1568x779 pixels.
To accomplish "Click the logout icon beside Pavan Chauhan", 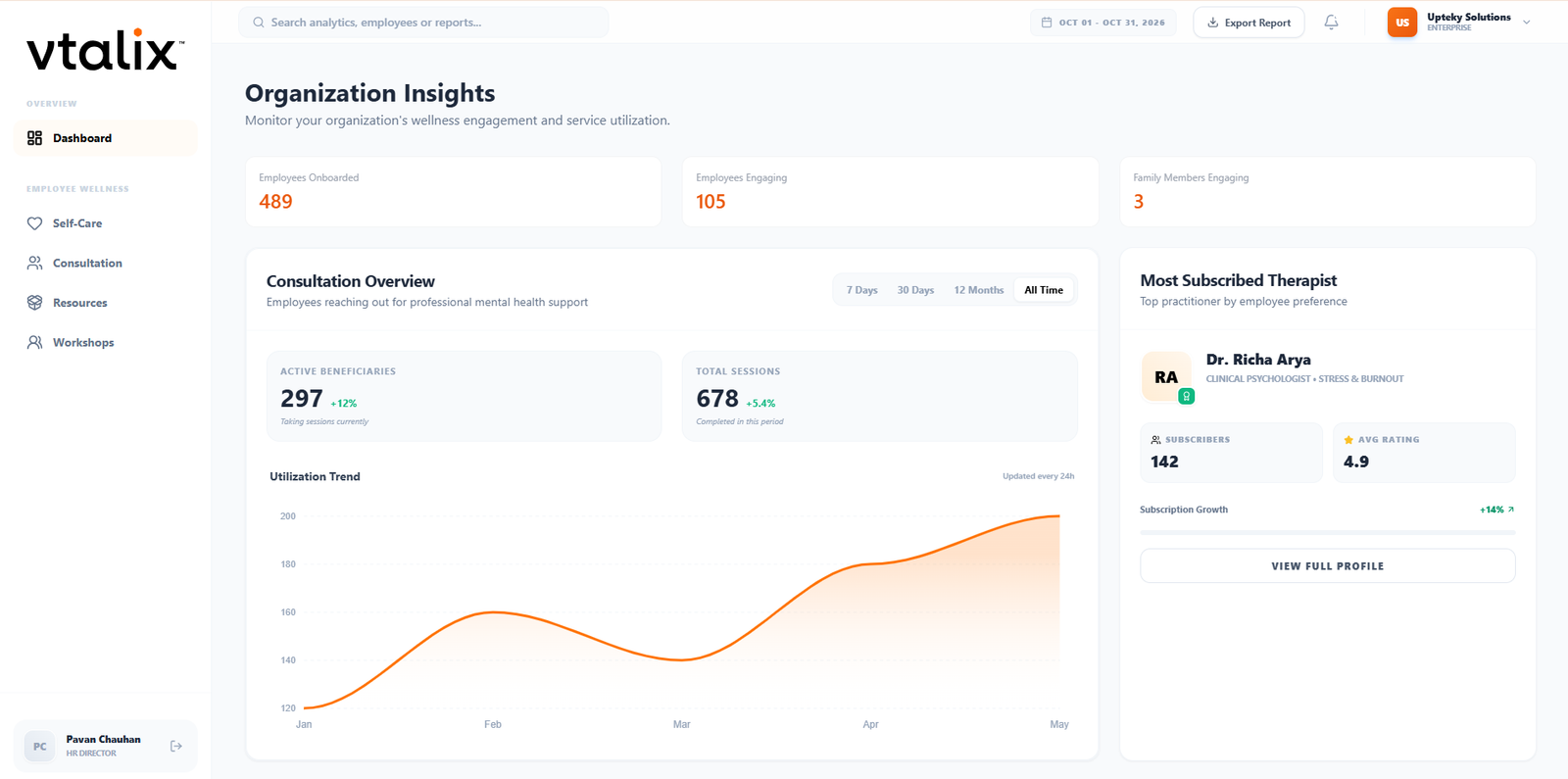I will [x=176, y=746].
